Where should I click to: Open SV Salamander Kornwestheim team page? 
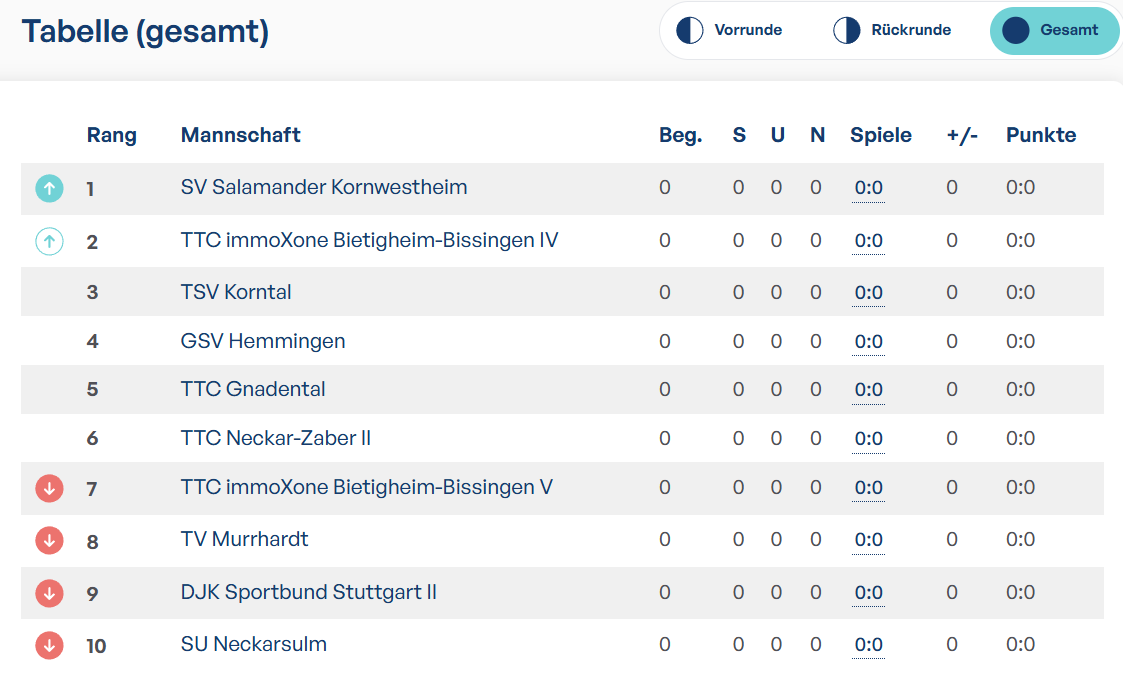pyautogui.click(x=324, y=187)
